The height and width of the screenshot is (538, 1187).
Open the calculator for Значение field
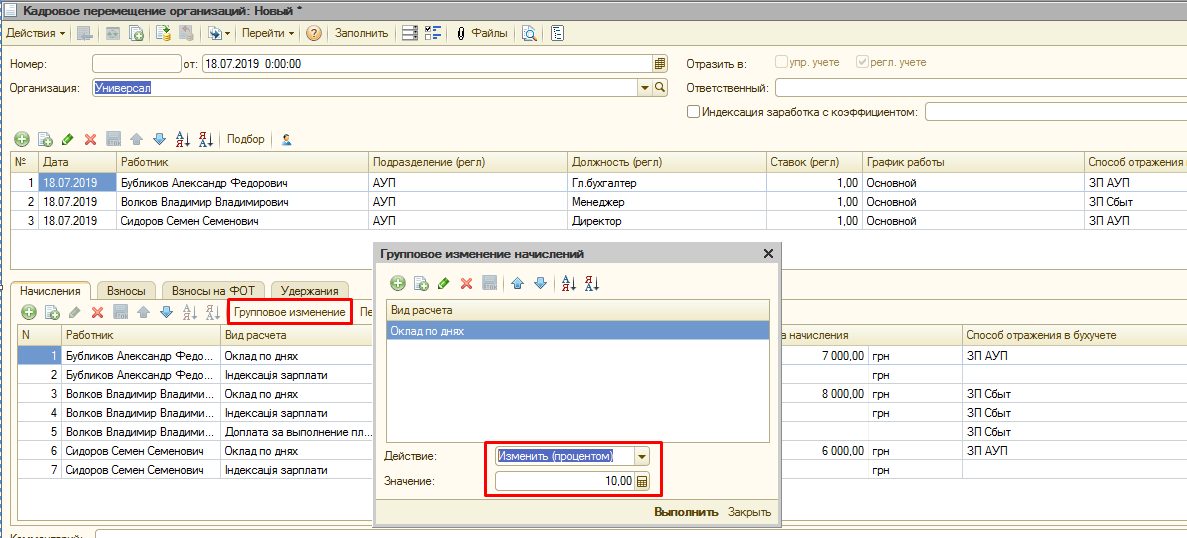click(x=642, y=480)
